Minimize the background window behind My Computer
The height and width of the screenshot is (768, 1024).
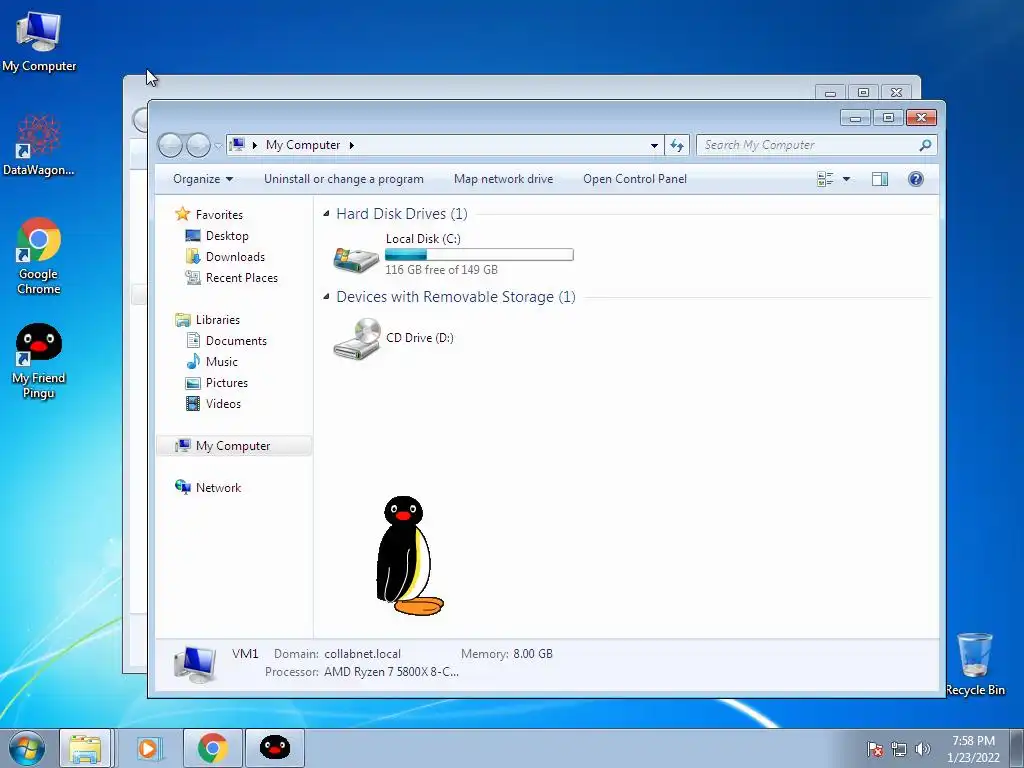(831, 93)
